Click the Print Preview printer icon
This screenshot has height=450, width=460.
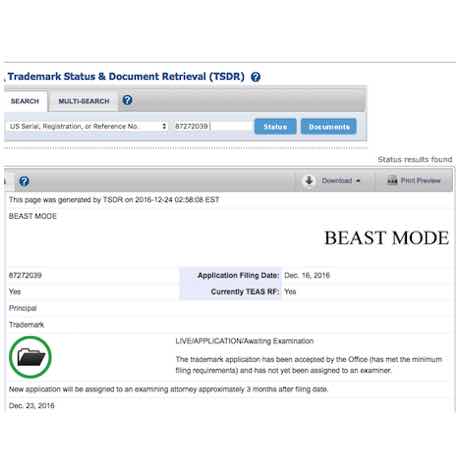point(392,181)
